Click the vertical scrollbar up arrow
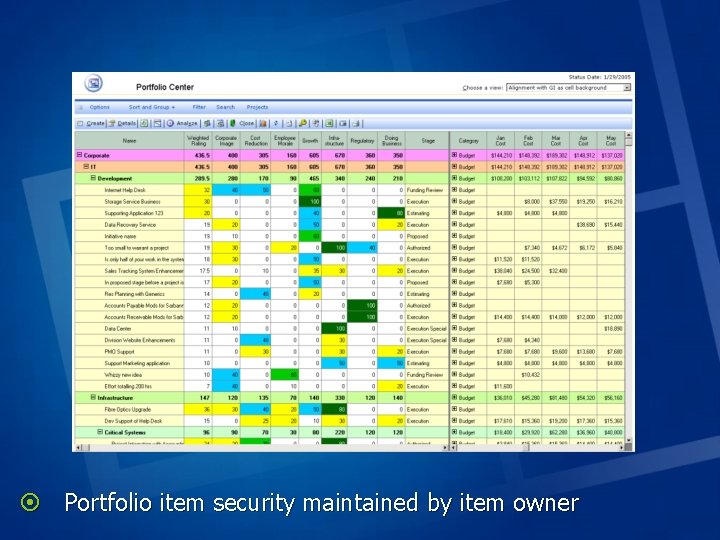 [629, 135]
